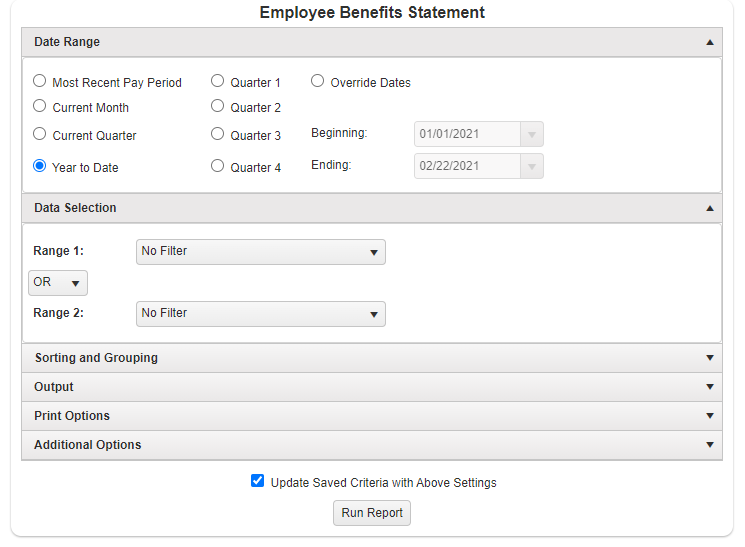This screenshot has height=547, width=745.
Task: Open the Range 1 filter dropdown
Action: (x=260, y=252)
